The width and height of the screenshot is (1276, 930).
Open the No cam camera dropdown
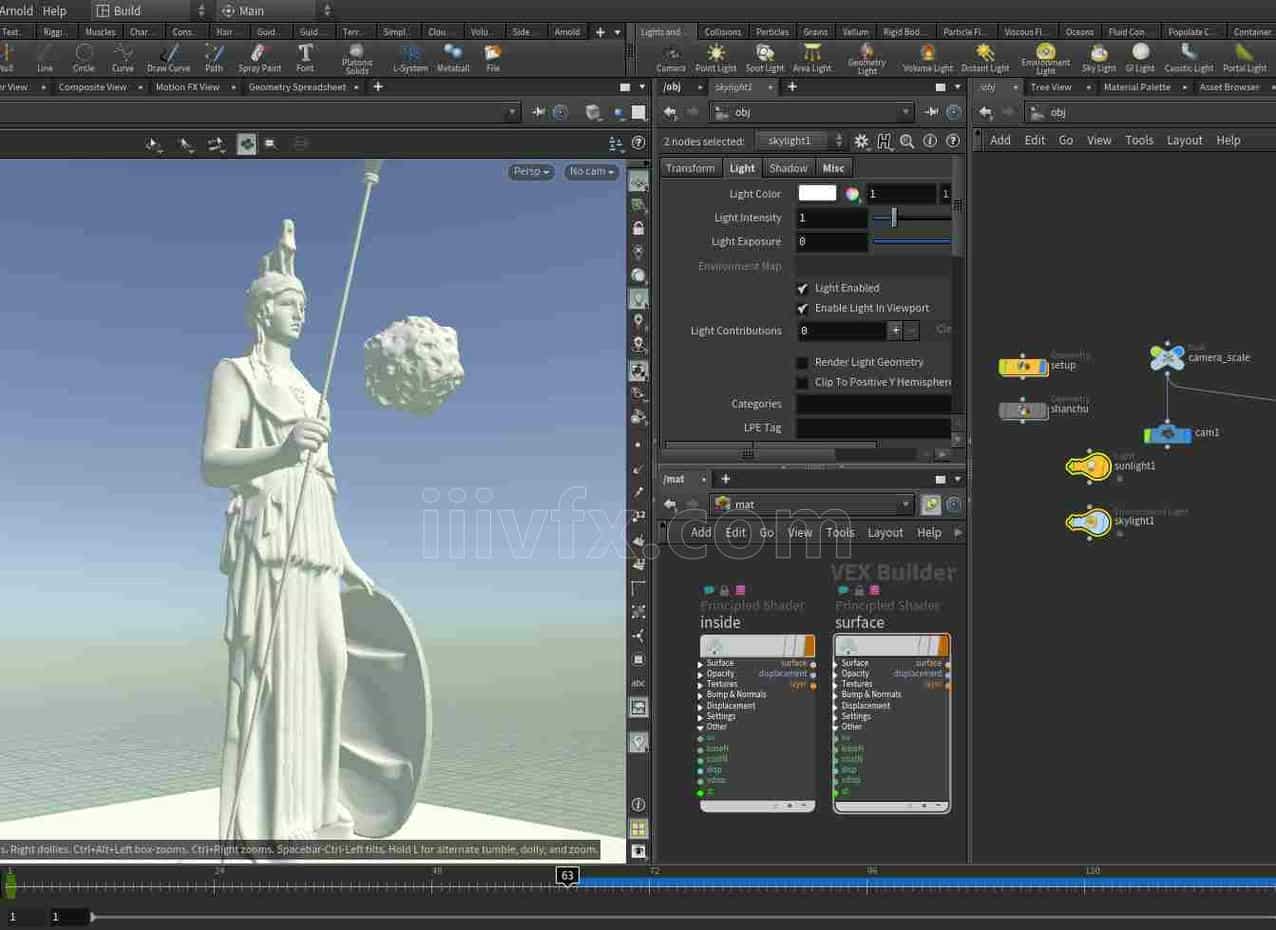pos(592,172)
